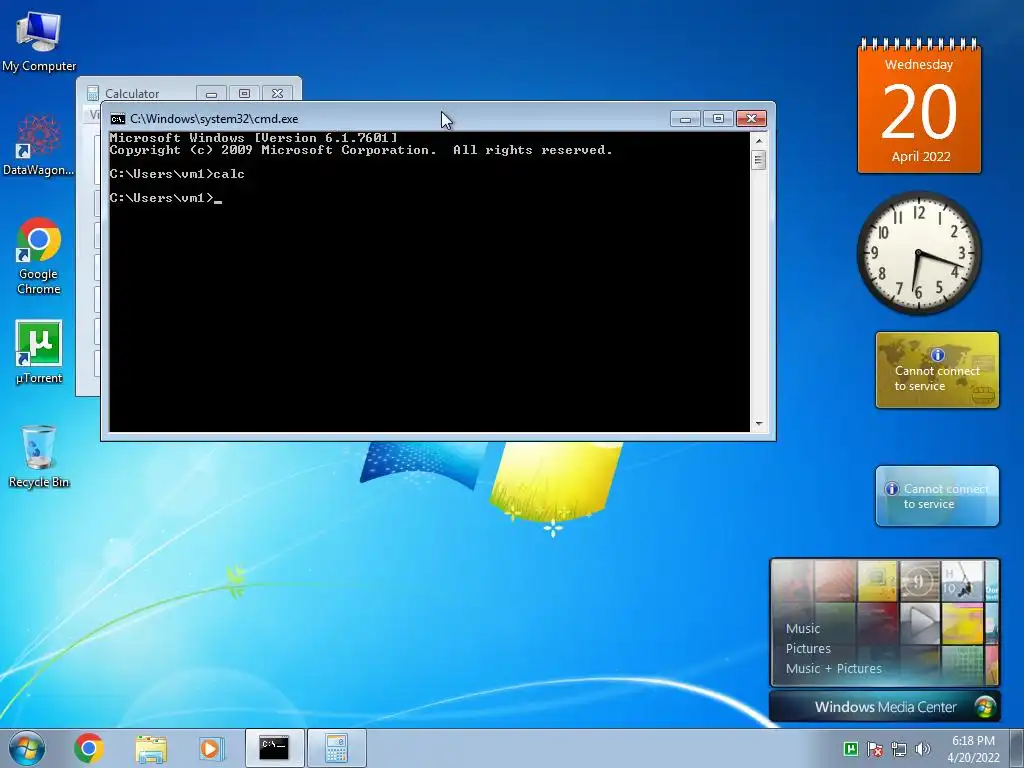Open Windows Media Center from gadget bar
Viewport: 1024px width, 768px height.
coord(885,707)
